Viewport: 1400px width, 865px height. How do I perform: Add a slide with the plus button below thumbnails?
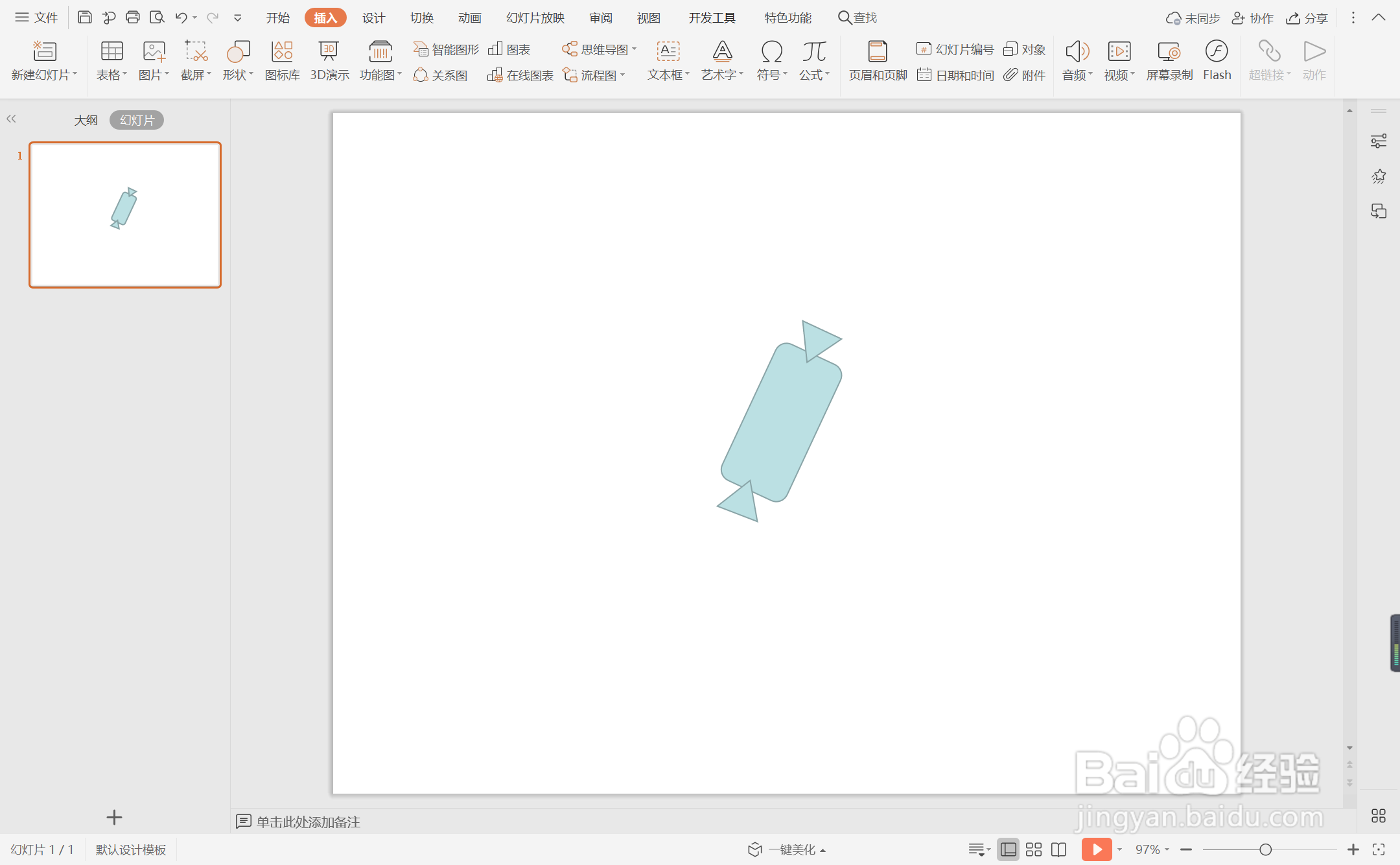(x=114, y=817)
